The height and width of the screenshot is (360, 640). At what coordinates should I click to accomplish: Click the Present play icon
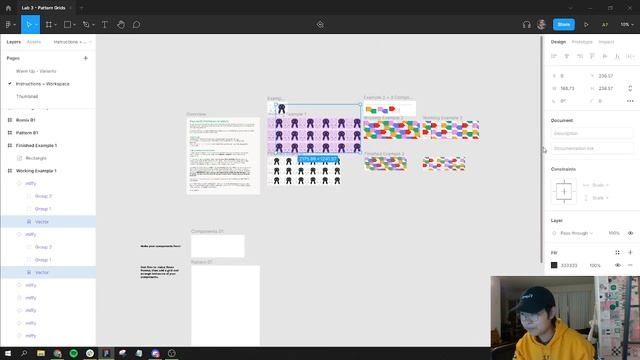pyautogui.click(x=586, y=24)
